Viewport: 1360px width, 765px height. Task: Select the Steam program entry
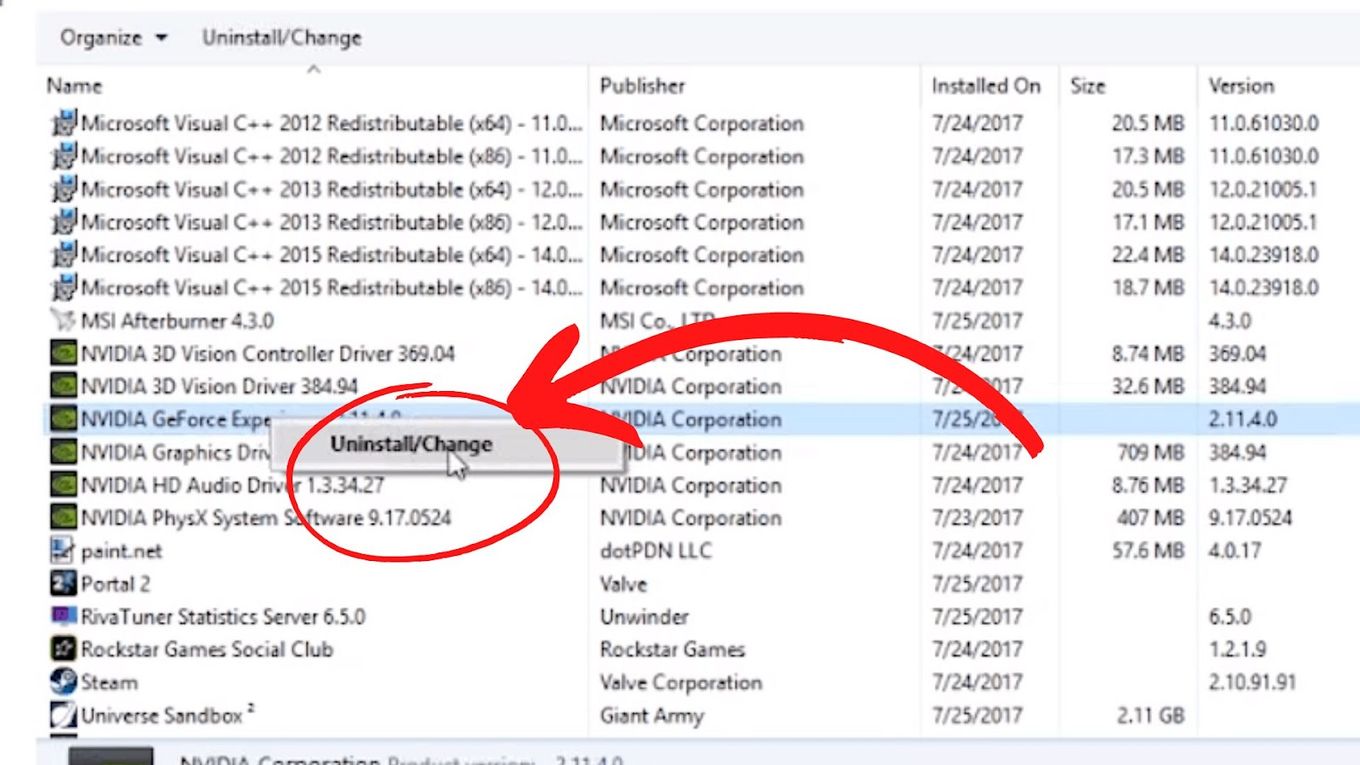tap(109, 682)
